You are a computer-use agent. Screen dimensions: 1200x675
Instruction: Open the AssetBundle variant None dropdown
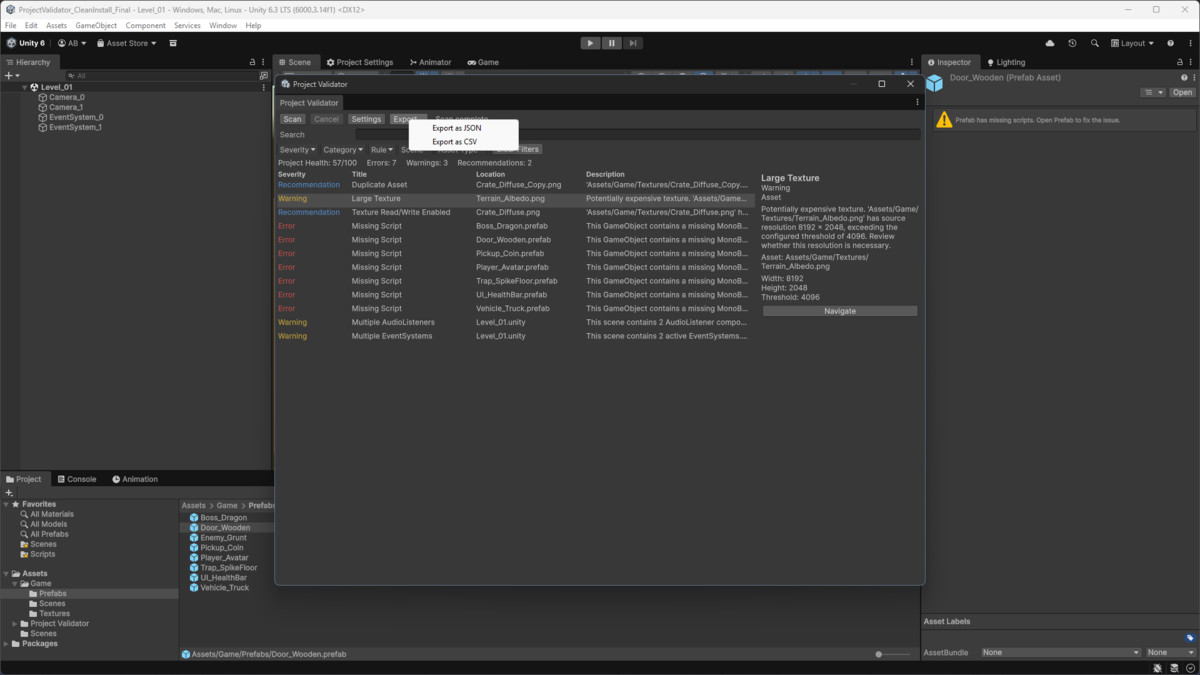click(1170, 652)
